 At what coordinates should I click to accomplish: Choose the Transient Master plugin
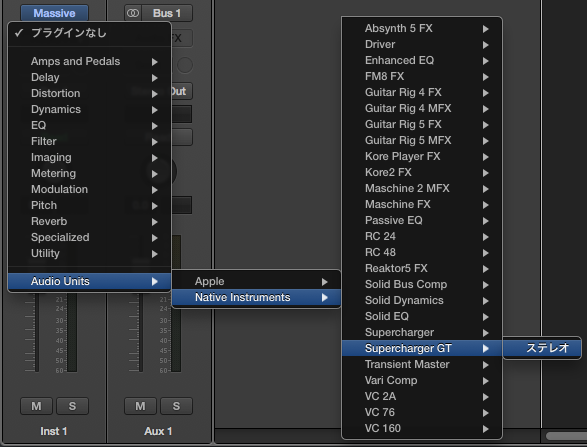(x=422, y=365)
